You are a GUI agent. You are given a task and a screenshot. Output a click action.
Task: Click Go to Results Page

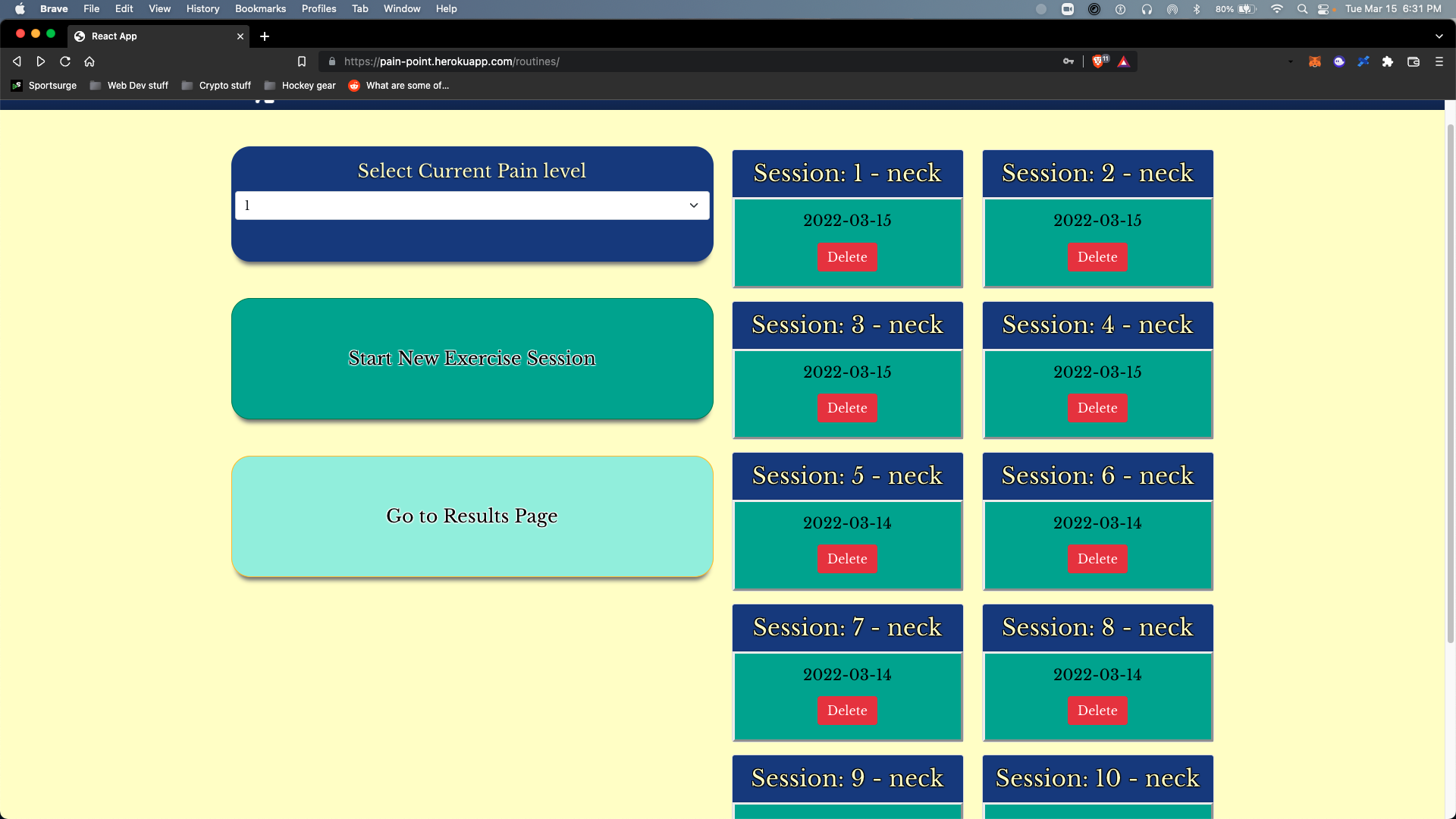pos(472,516)
